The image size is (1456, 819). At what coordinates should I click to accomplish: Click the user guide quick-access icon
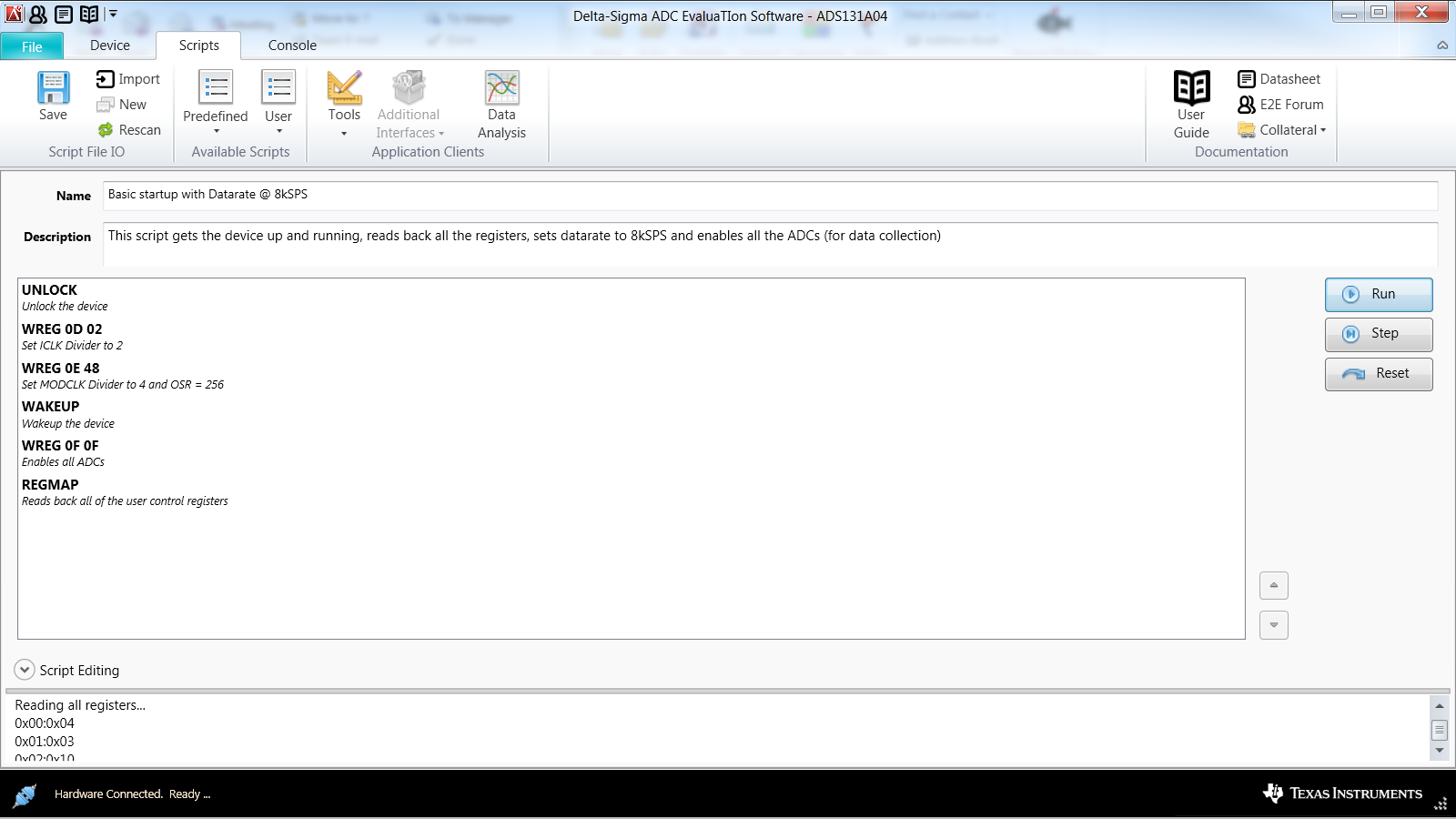pyautogui.click(x=89, y=14)
